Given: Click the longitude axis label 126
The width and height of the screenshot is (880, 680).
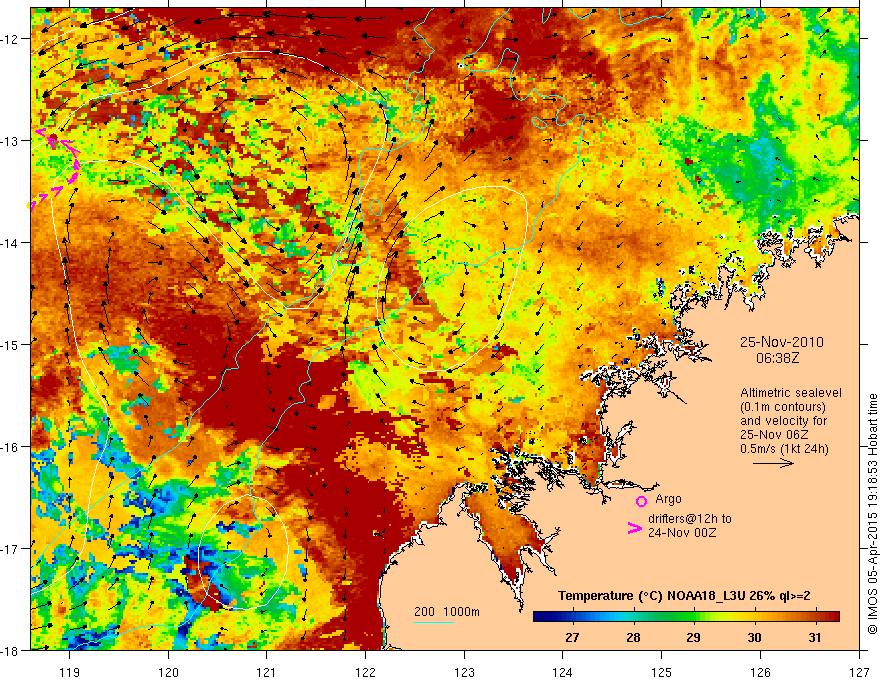Looking at the screenshot, I should [x=760, y=672].
